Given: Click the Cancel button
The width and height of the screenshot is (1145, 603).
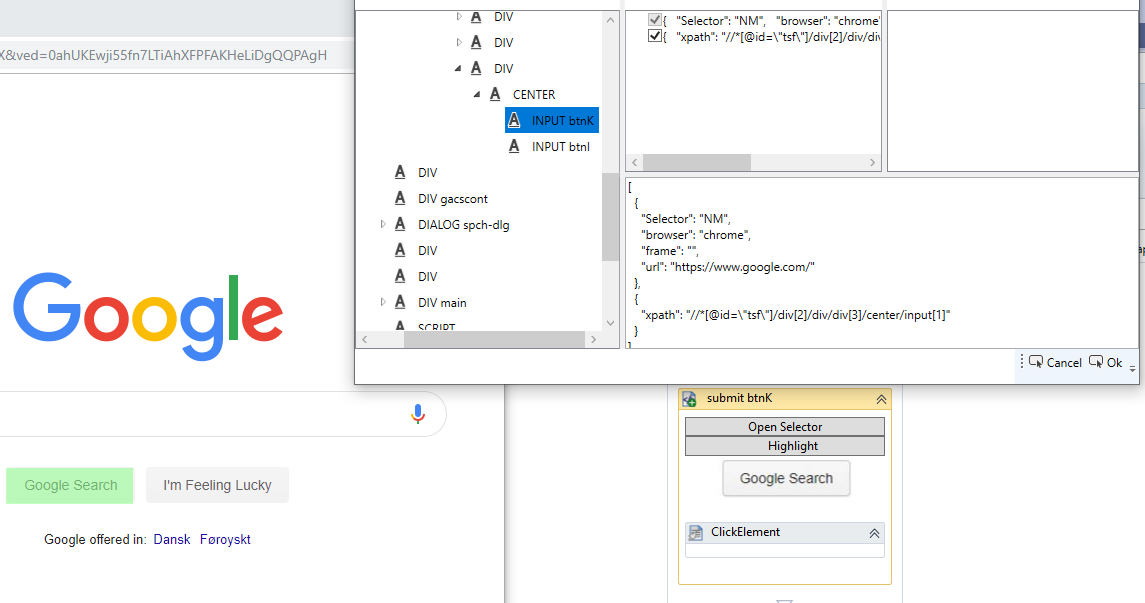Looking at the screenshot, I should [x=1055, y=363].
